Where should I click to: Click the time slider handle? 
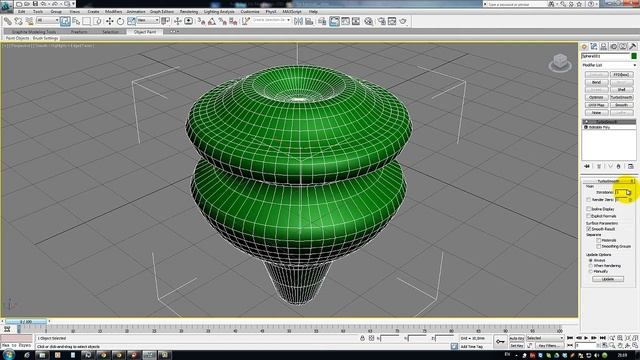(26, 322)
